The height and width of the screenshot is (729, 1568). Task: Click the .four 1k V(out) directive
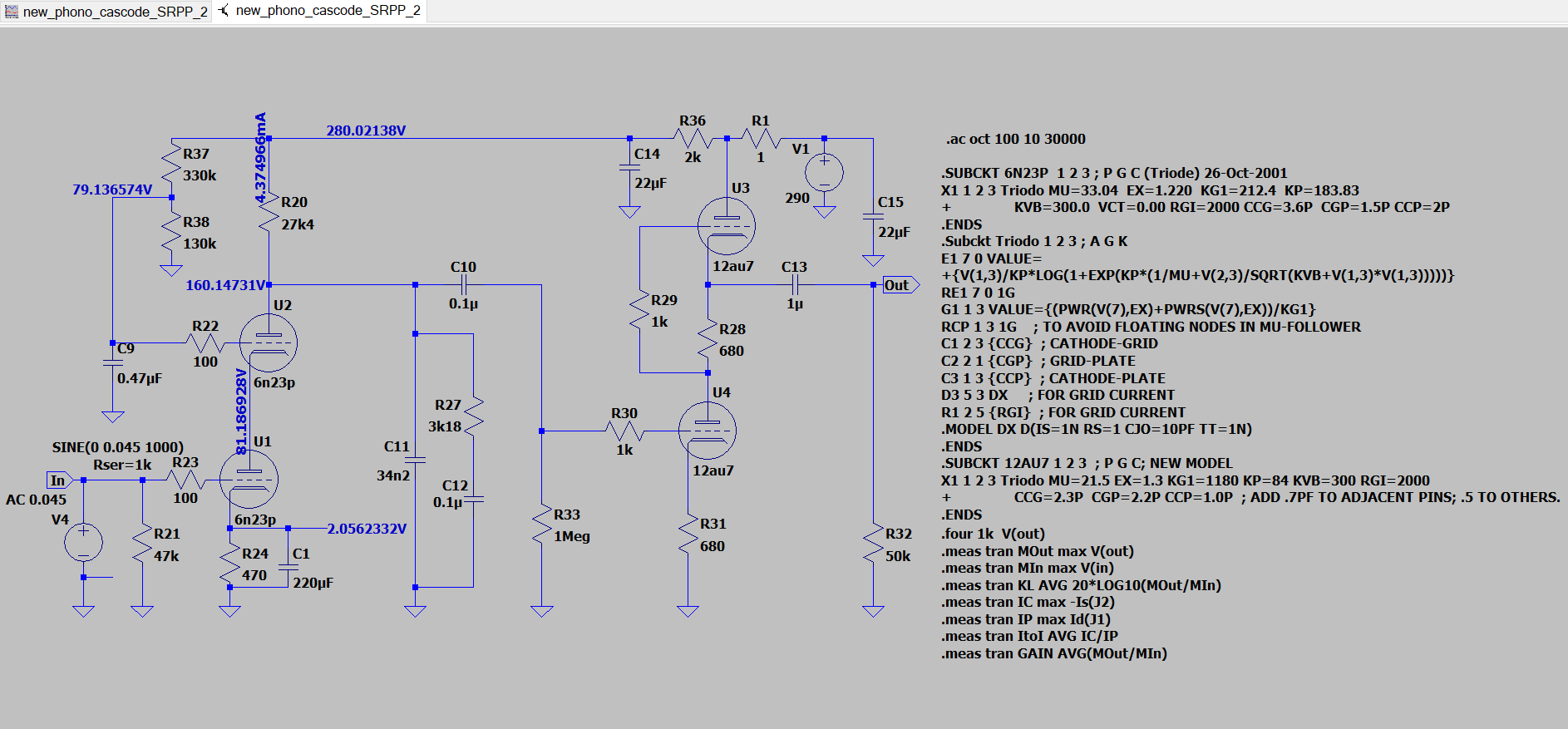pyautogui.click(x=993, y=534)
